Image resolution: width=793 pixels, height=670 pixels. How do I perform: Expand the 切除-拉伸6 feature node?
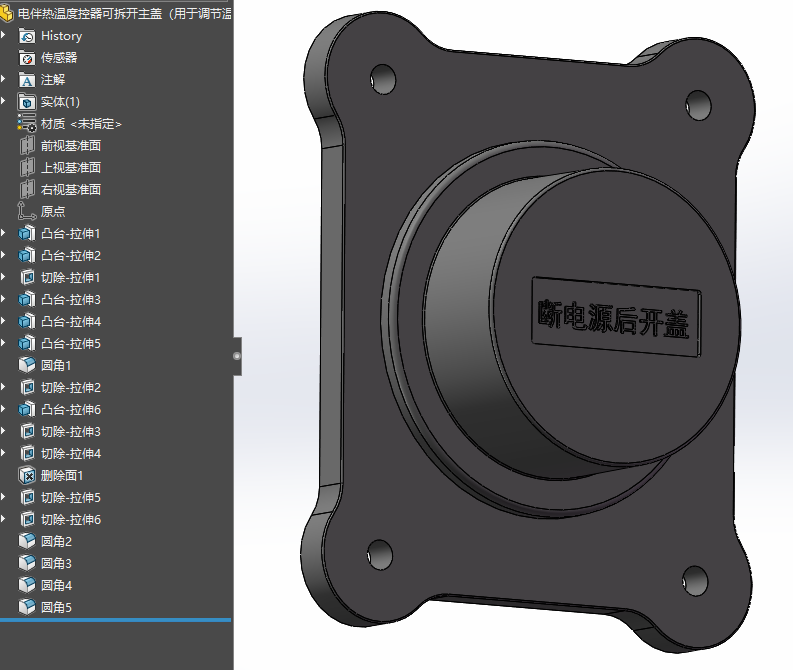tap(4, 519)
